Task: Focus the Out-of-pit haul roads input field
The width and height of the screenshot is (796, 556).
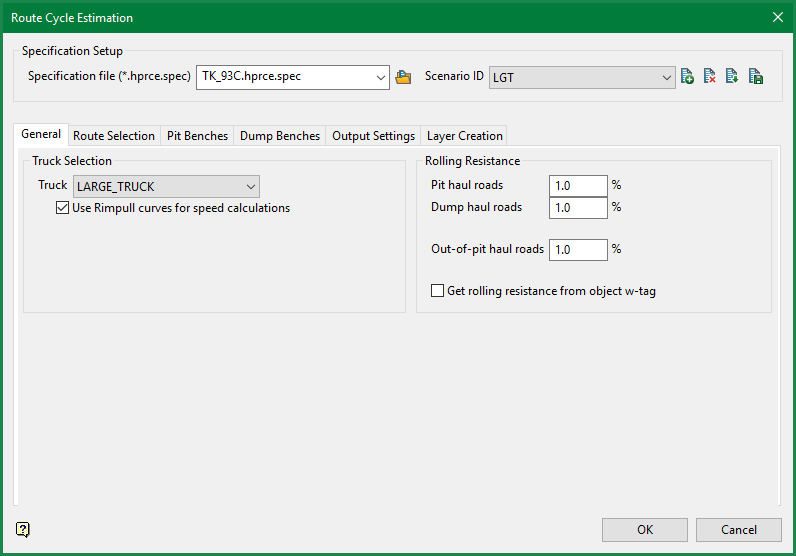Action: (578, 250)
